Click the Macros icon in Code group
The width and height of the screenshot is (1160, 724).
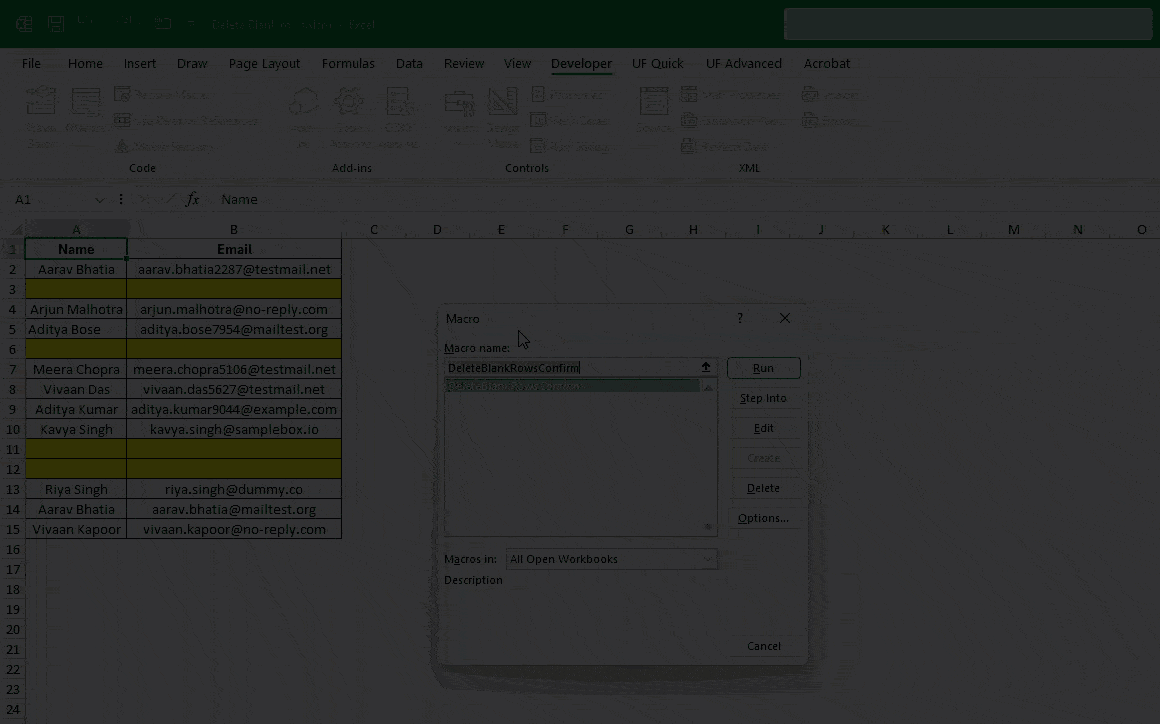click(x=86, y=105)
